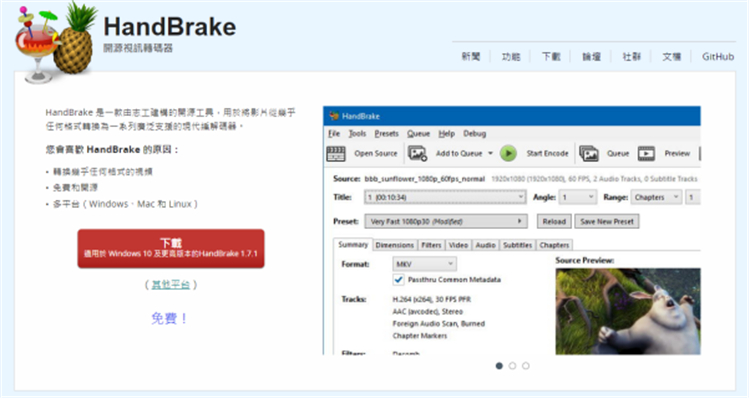Click the Reload button
Screen dimensions: 750x399
pyautogui.click(x=554, y=222)
